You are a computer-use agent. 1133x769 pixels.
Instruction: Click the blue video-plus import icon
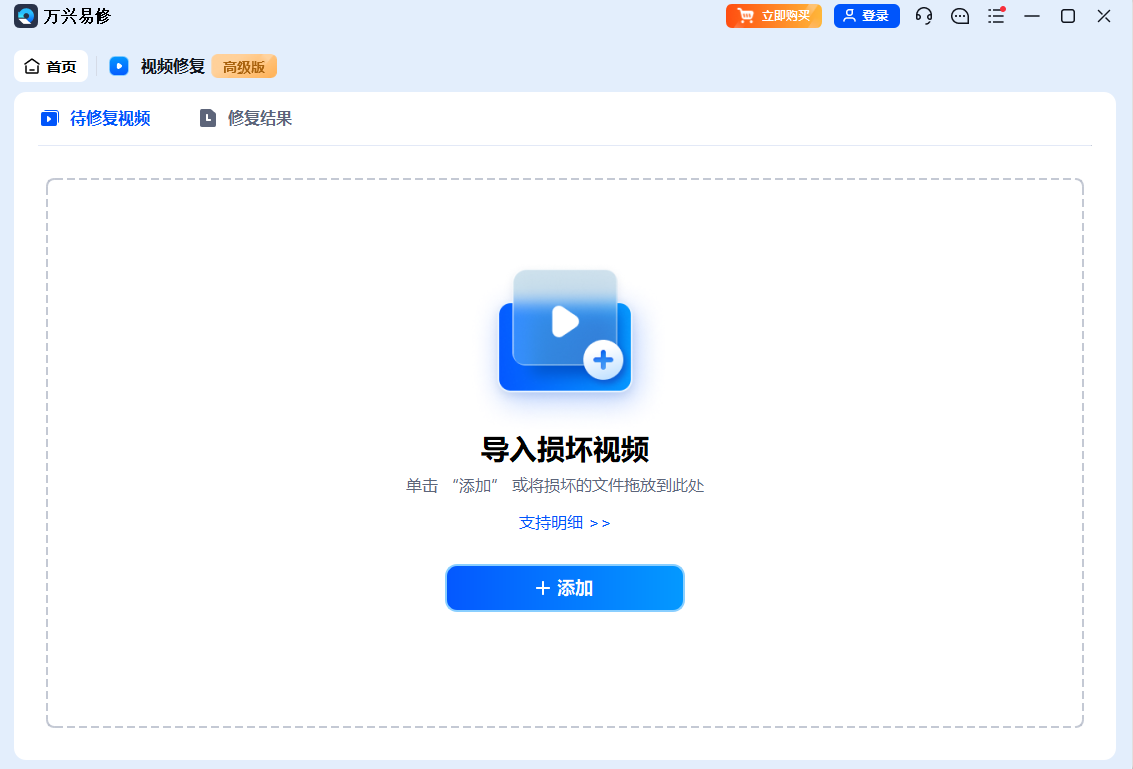pos(565,331)
